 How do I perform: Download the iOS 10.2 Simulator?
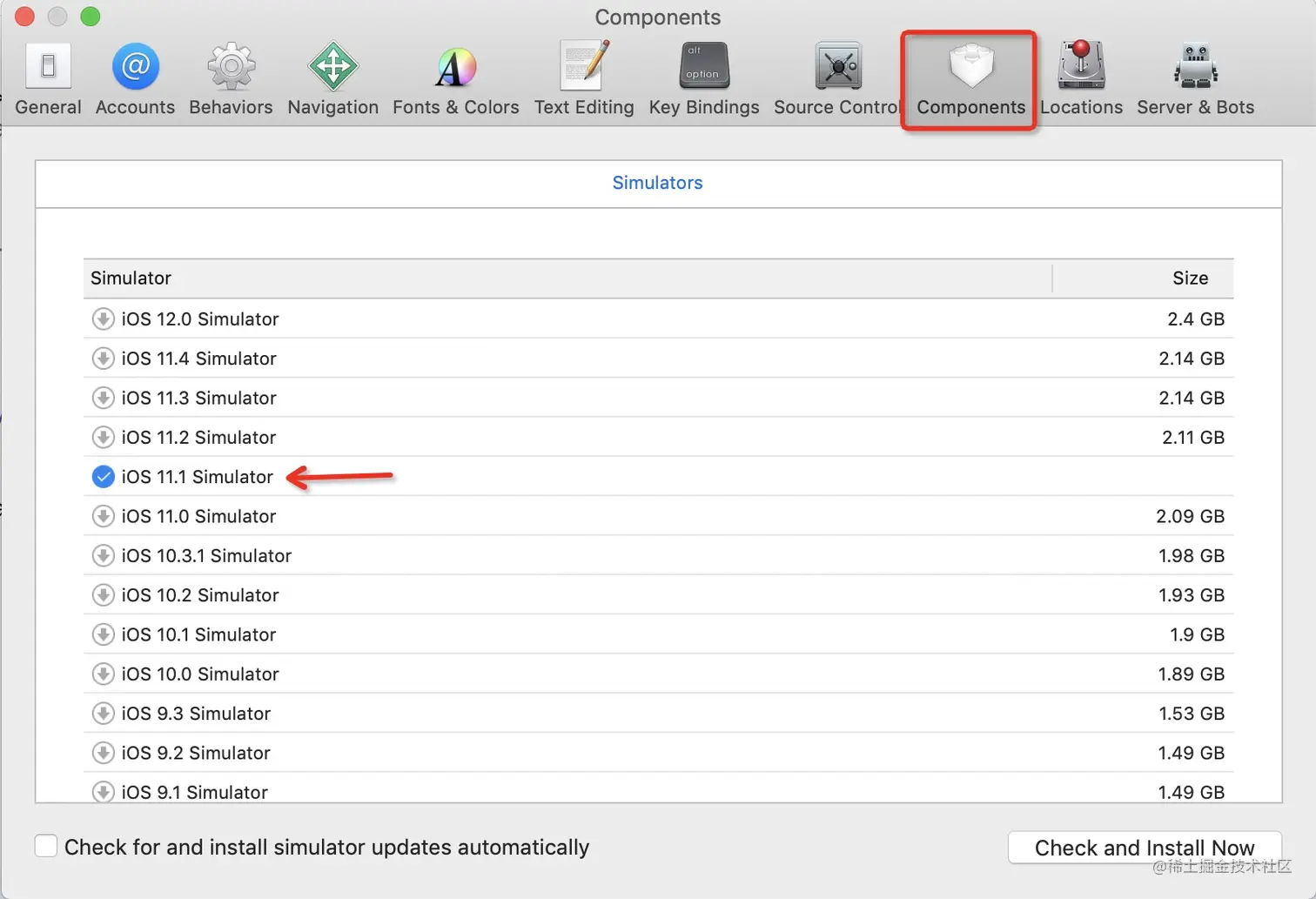click(103, 594)
